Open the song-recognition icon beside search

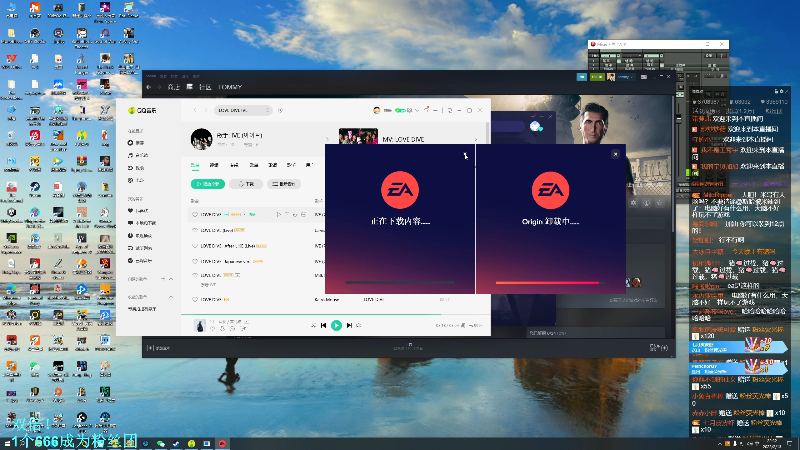coord(280,110)
